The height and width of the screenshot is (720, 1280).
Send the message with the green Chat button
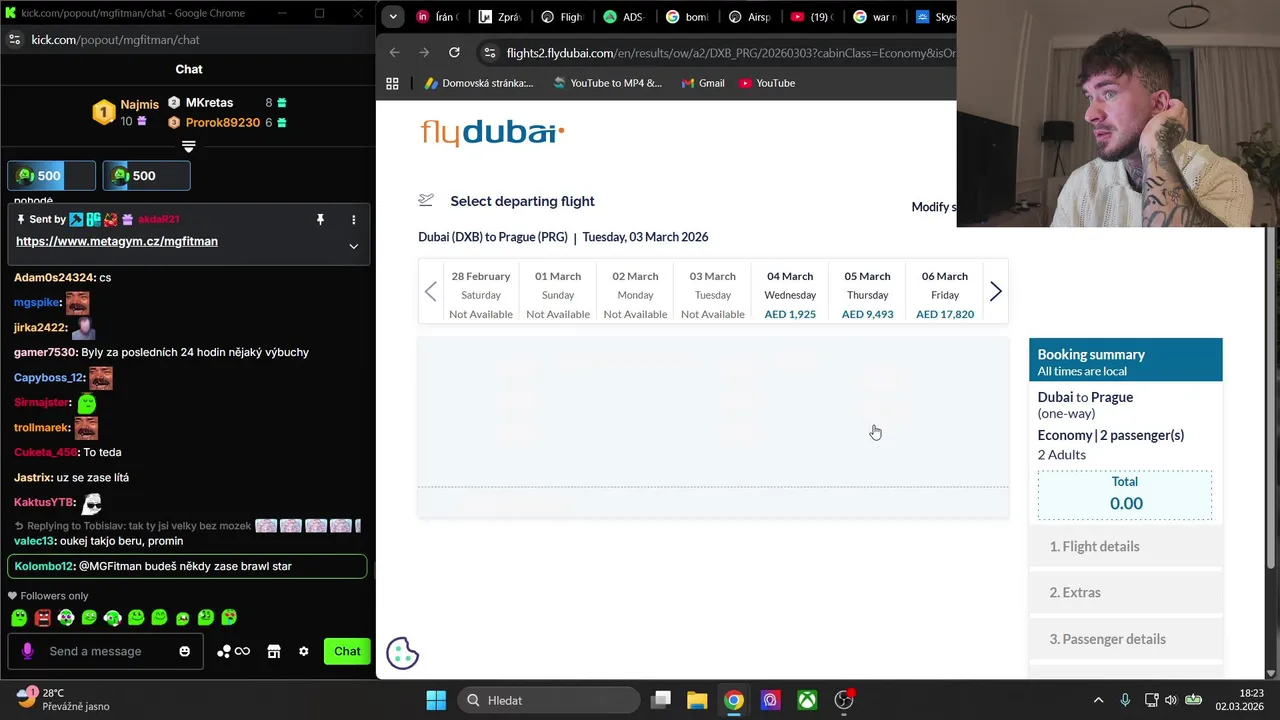(x=347, y=651)
